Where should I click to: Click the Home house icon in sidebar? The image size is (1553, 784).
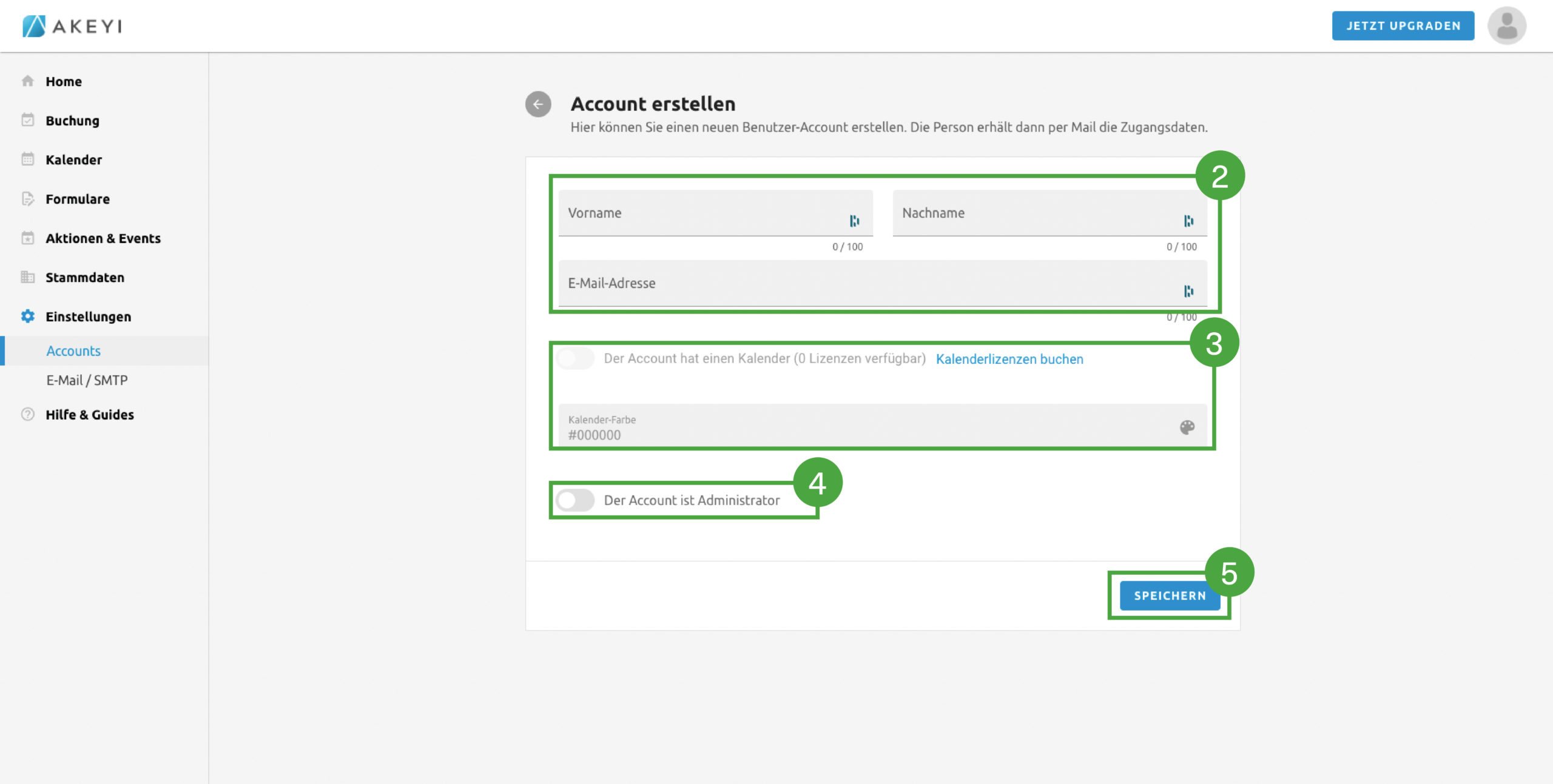coord(28,81)
